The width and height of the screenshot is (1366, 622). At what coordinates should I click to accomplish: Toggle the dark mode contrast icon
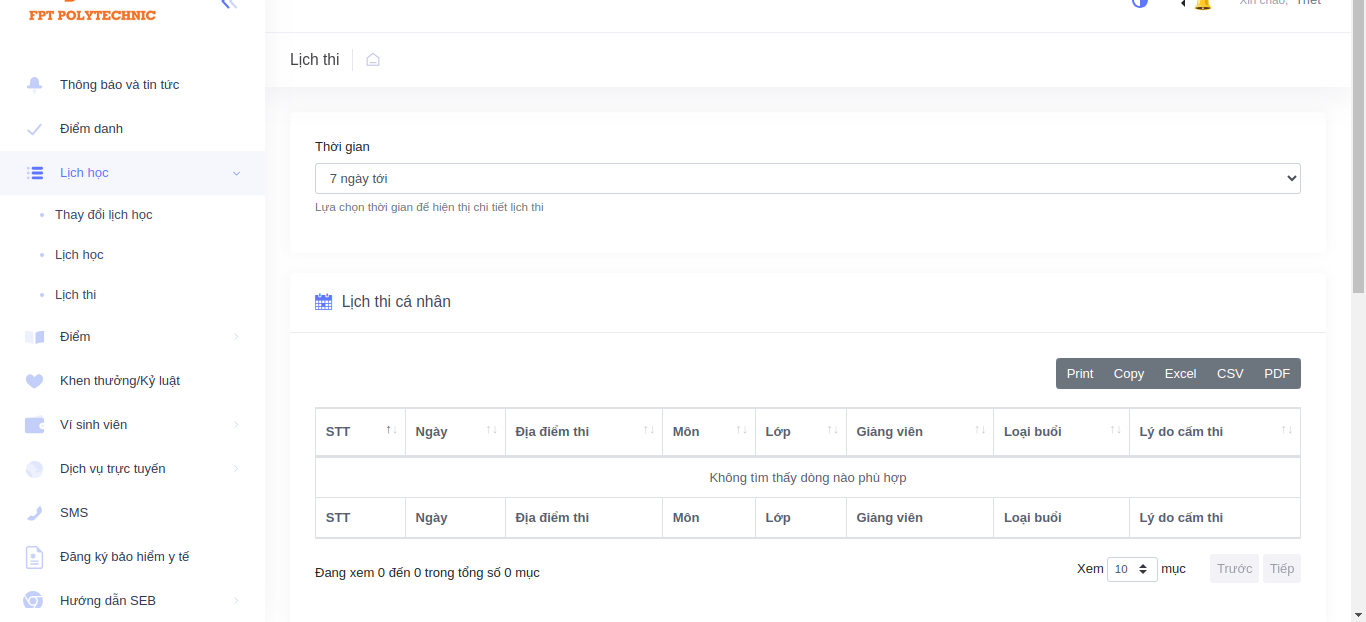click(x=1140, y=3)
